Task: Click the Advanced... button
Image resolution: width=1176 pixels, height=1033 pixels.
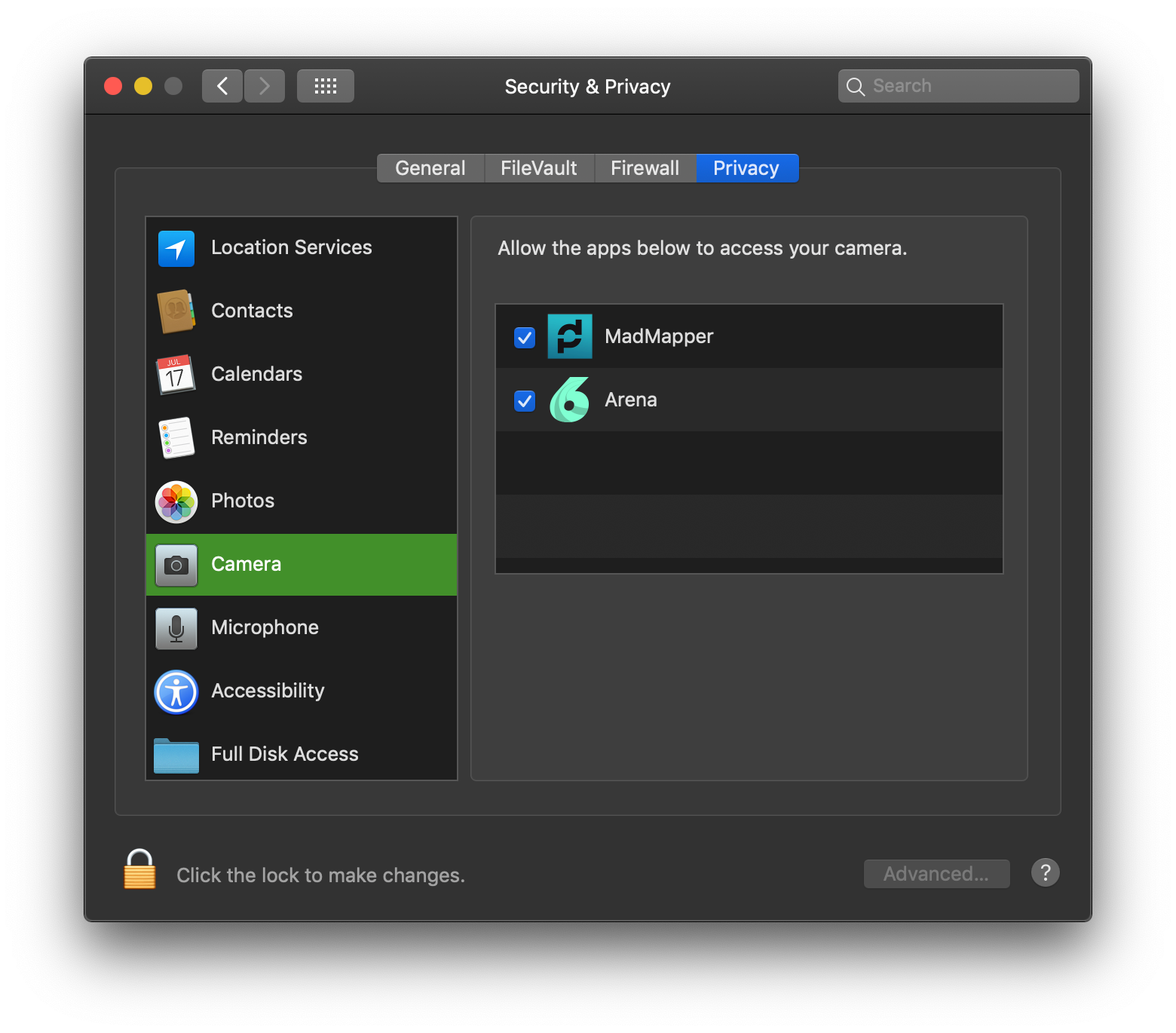Action: coord(936,874)
